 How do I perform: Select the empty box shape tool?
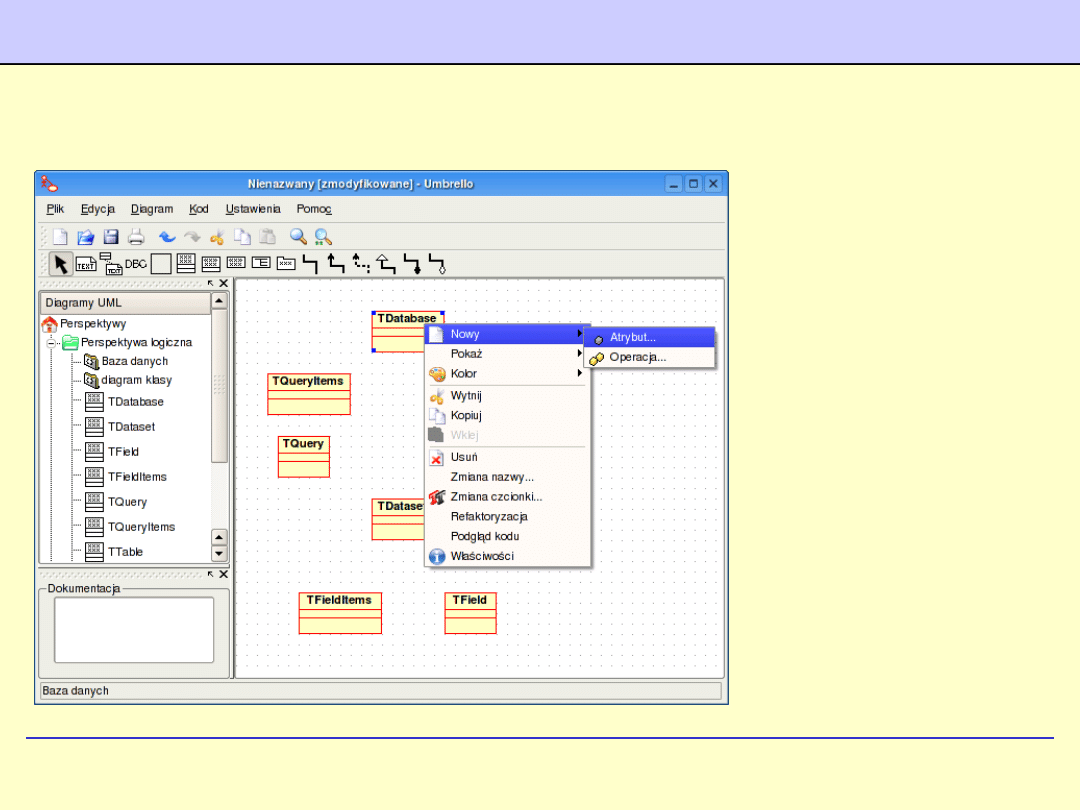tap(161, 264)
